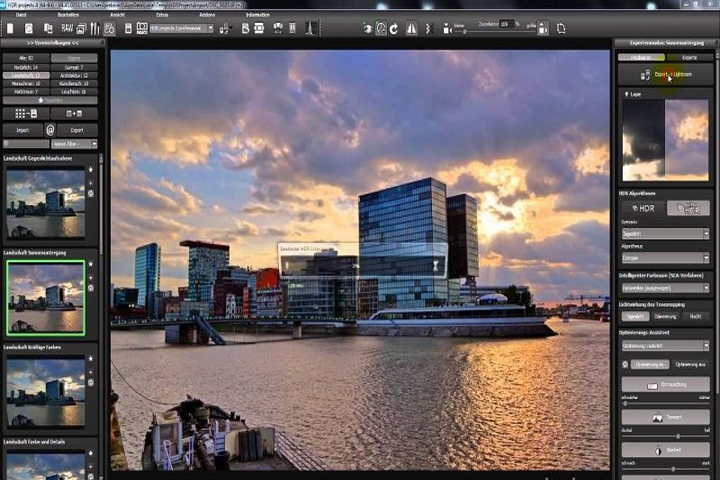Open the Algorithmus Entropie dropdown

665,258
